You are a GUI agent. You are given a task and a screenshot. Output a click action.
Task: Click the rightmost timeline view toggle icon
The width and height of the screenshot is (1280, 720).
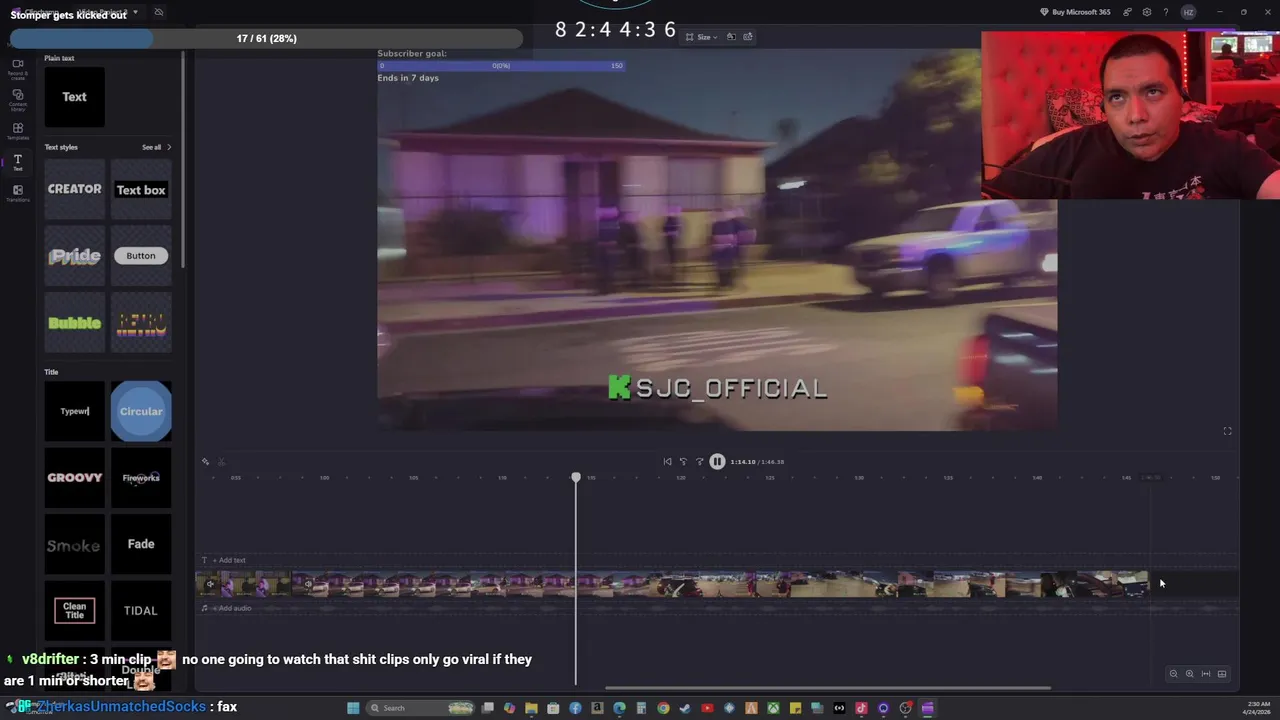click(1222, 674)
